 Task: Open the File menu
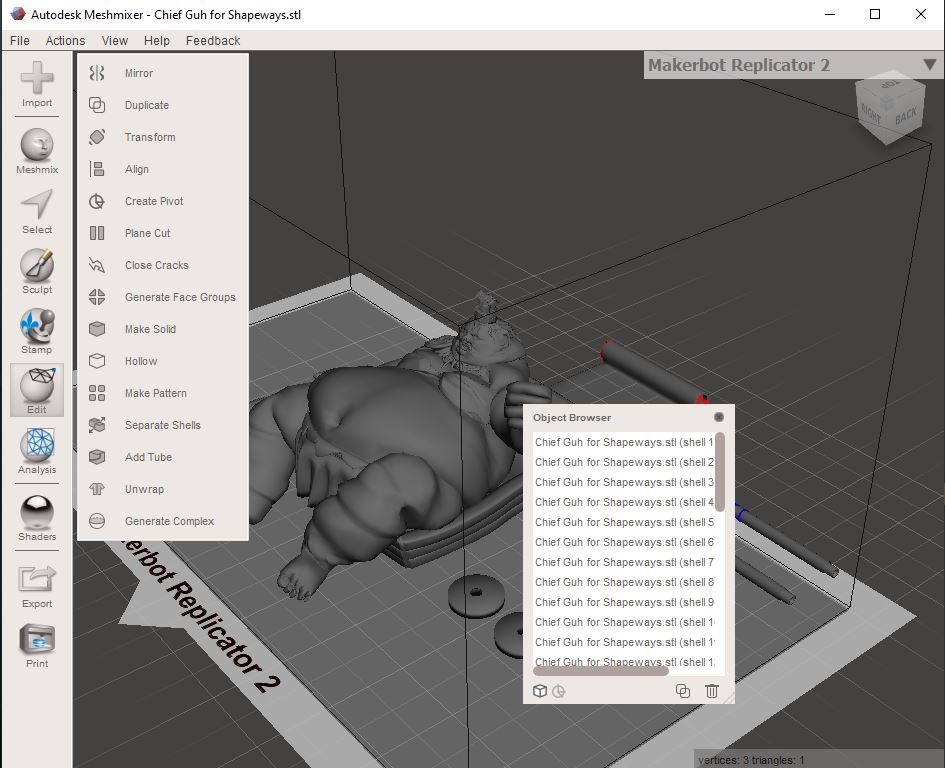[19, 40]
